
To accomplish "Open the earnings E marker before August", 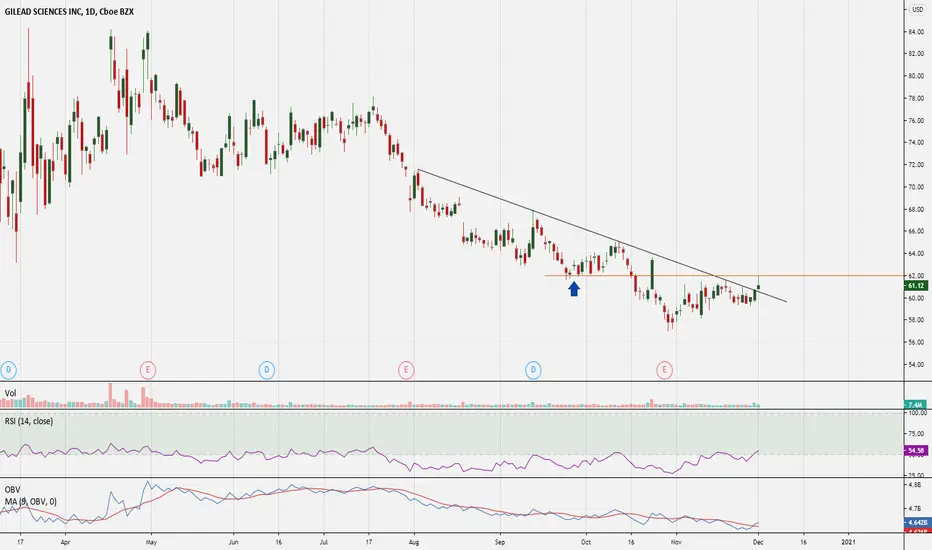I will pos(406,370).
